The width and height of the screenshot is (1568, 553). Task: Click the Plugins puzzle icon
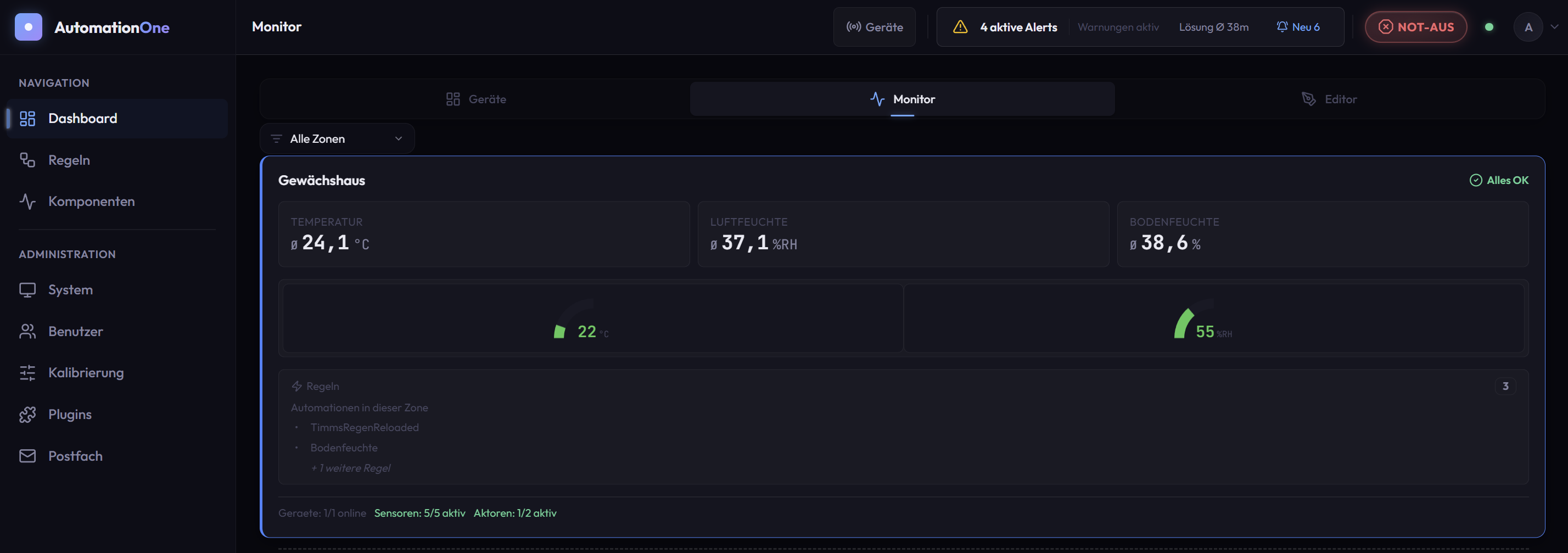(x=27, y=414)
